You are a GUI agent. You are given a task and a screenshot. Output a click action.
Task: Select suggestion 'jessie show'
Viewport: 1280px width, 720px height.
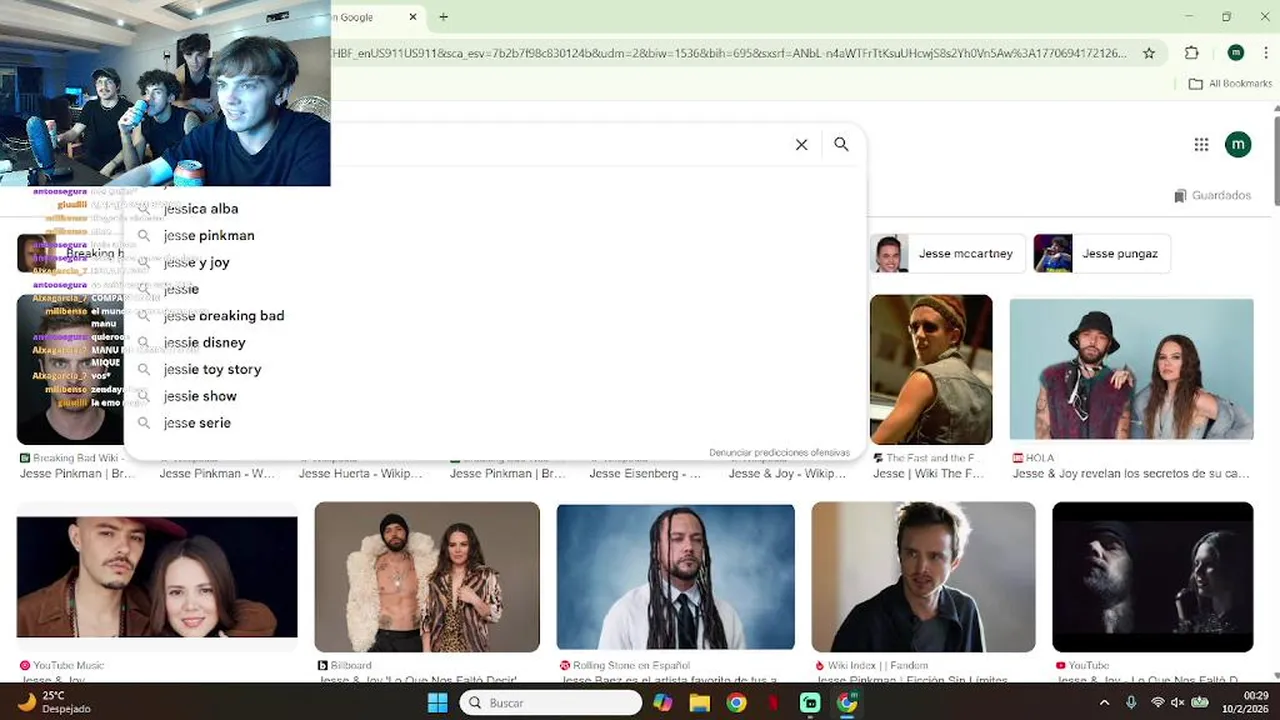(495, 396)
